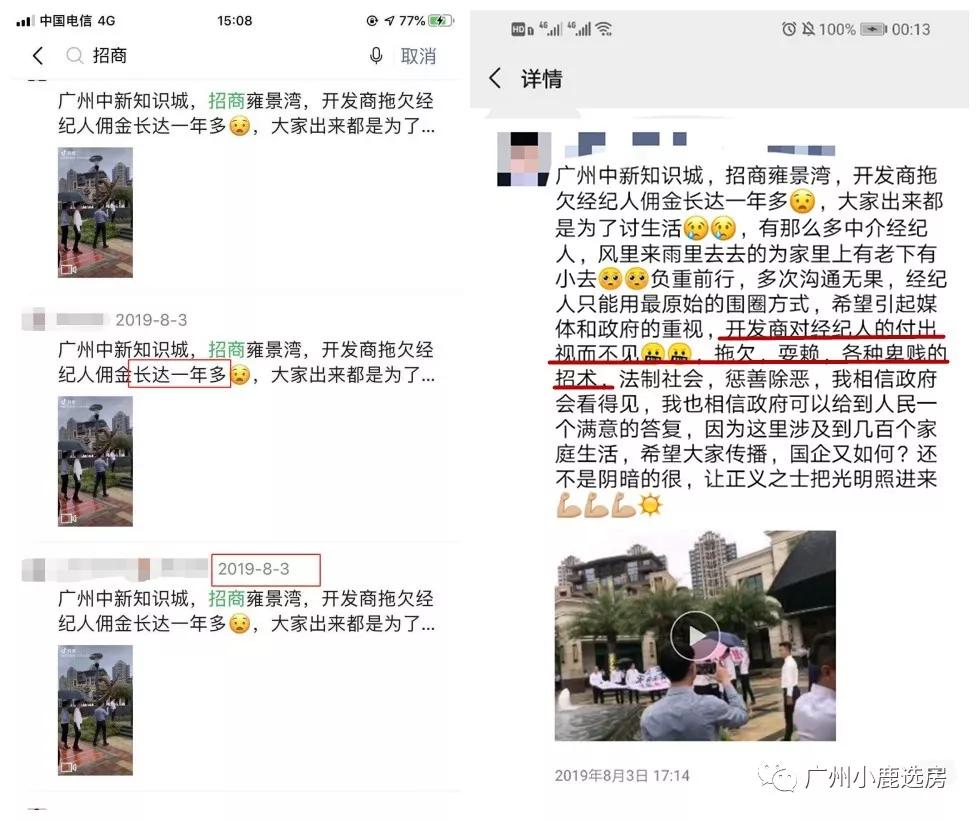Screen dimensions: 979x820
Task: Open the first result's video thumbnail
Action: [96, 212]
